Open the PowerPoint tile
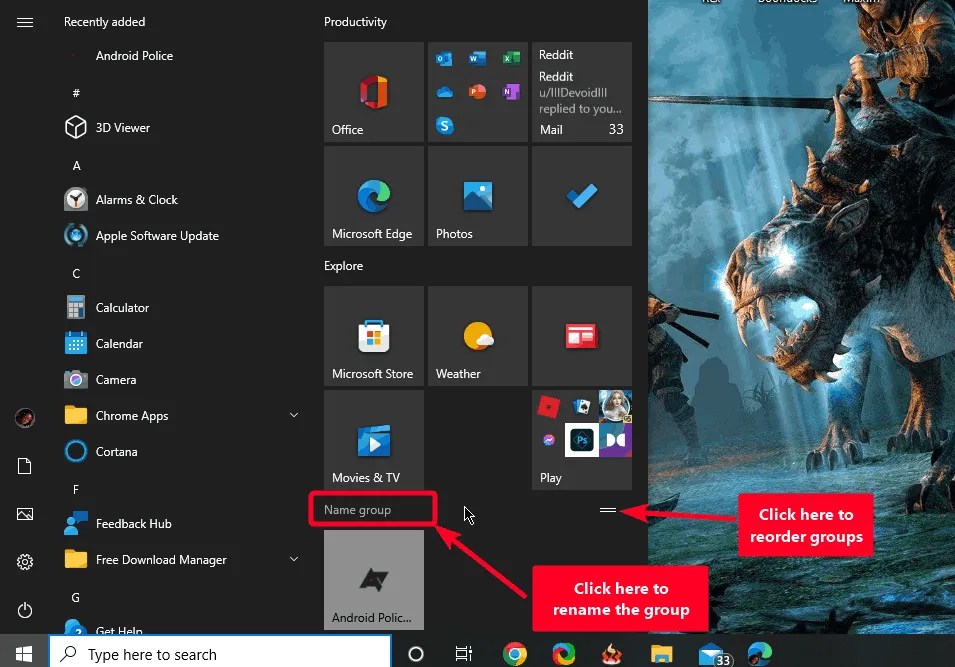The image size is (955, 667). pos(477,92)
